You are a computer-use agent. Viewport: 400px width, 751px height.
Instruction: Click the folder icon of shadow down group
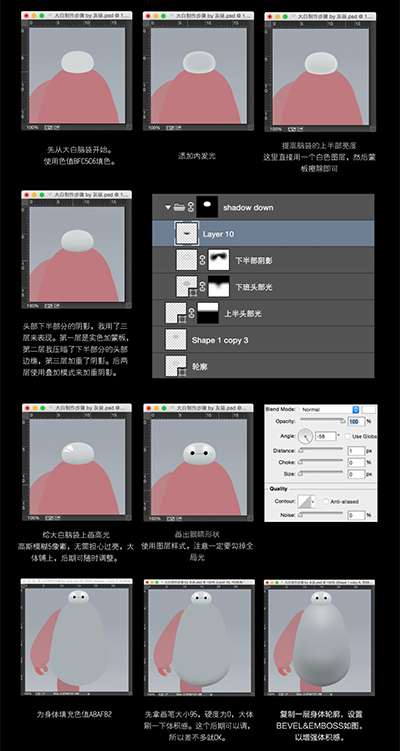pos(179,207)
